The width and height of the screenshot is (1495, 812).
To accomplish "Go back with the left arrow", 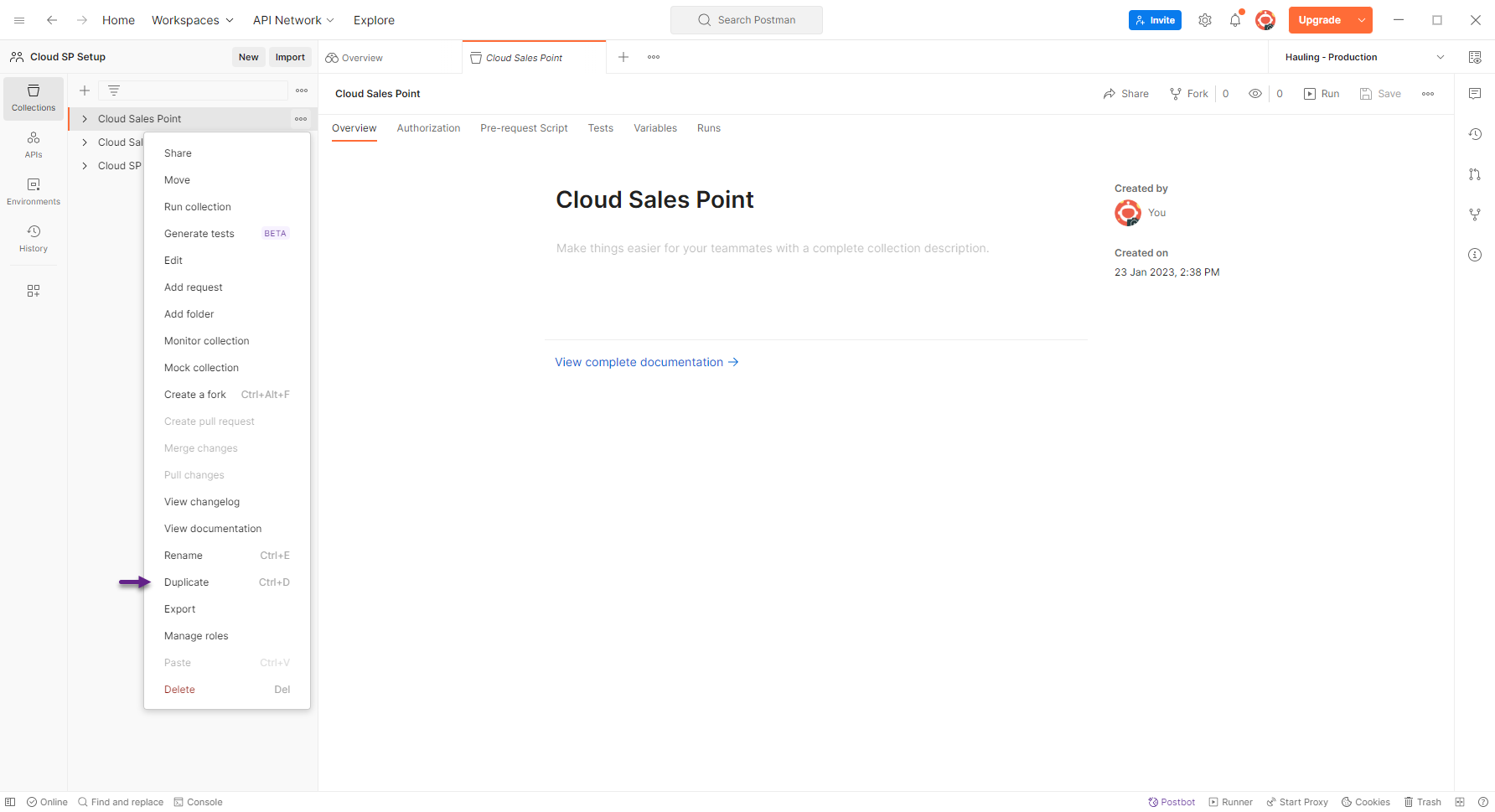I will click(x=52, y=20).
